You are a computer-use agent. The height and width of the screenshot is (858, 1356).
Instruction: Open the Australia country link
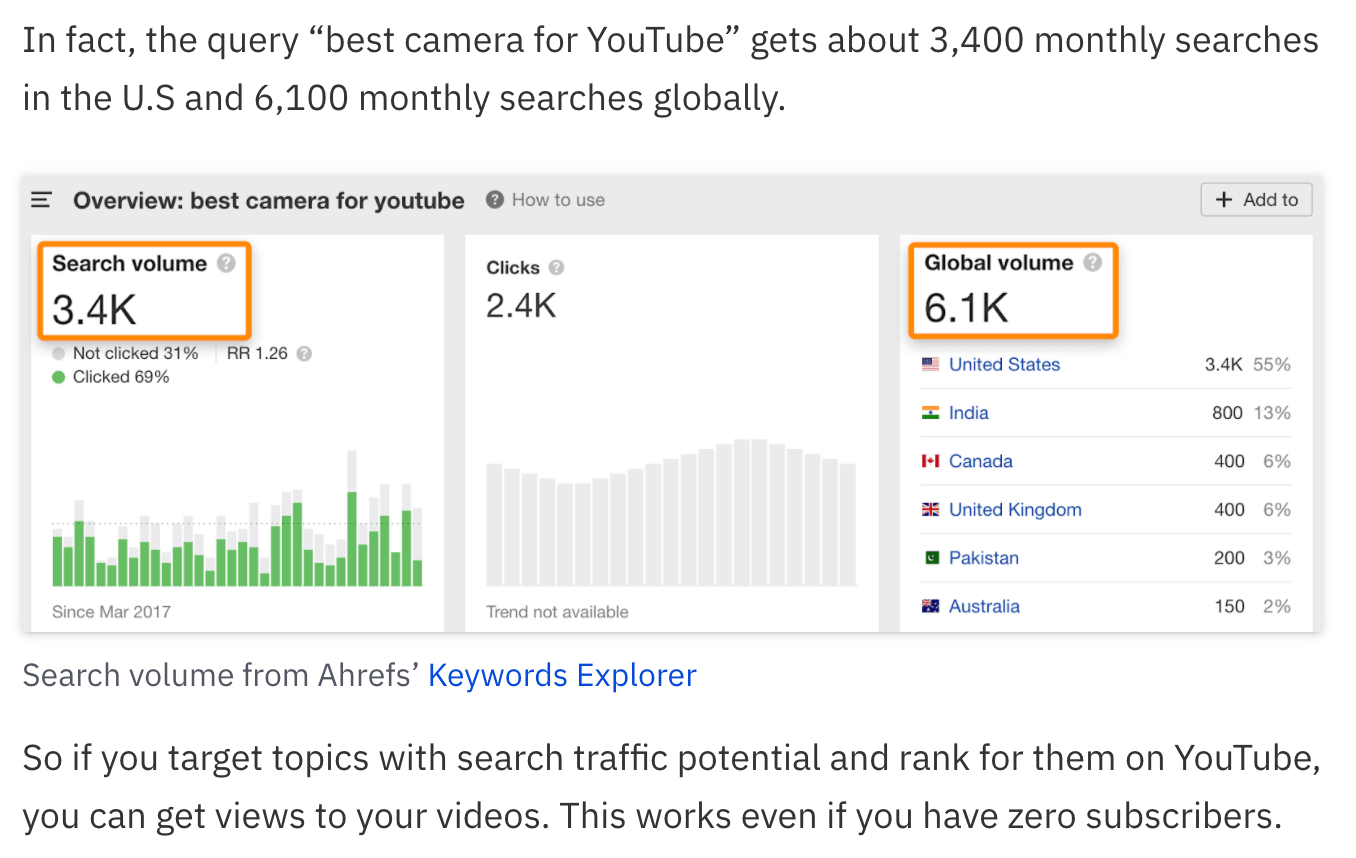(x=984, y=606)
